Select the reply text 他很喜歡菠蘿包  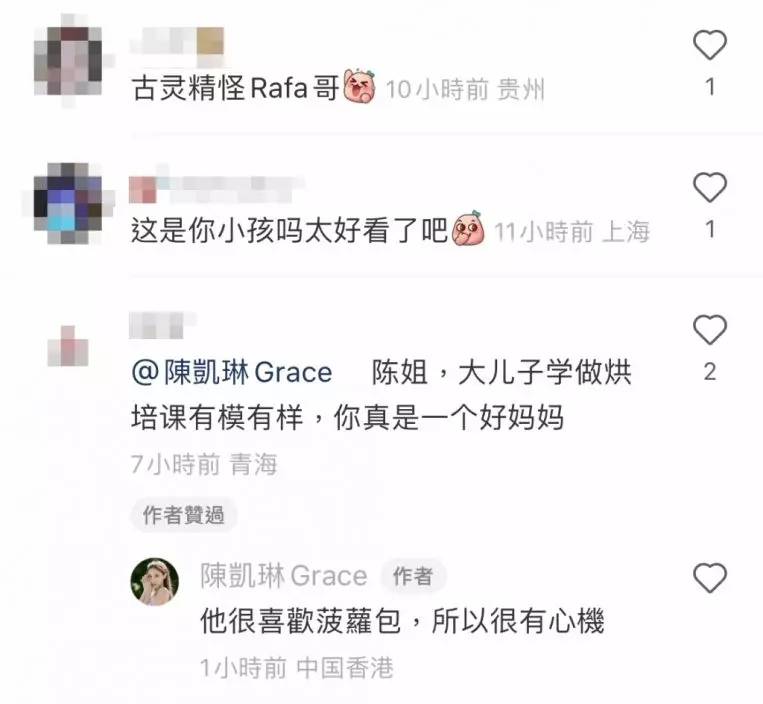point(300,621)
